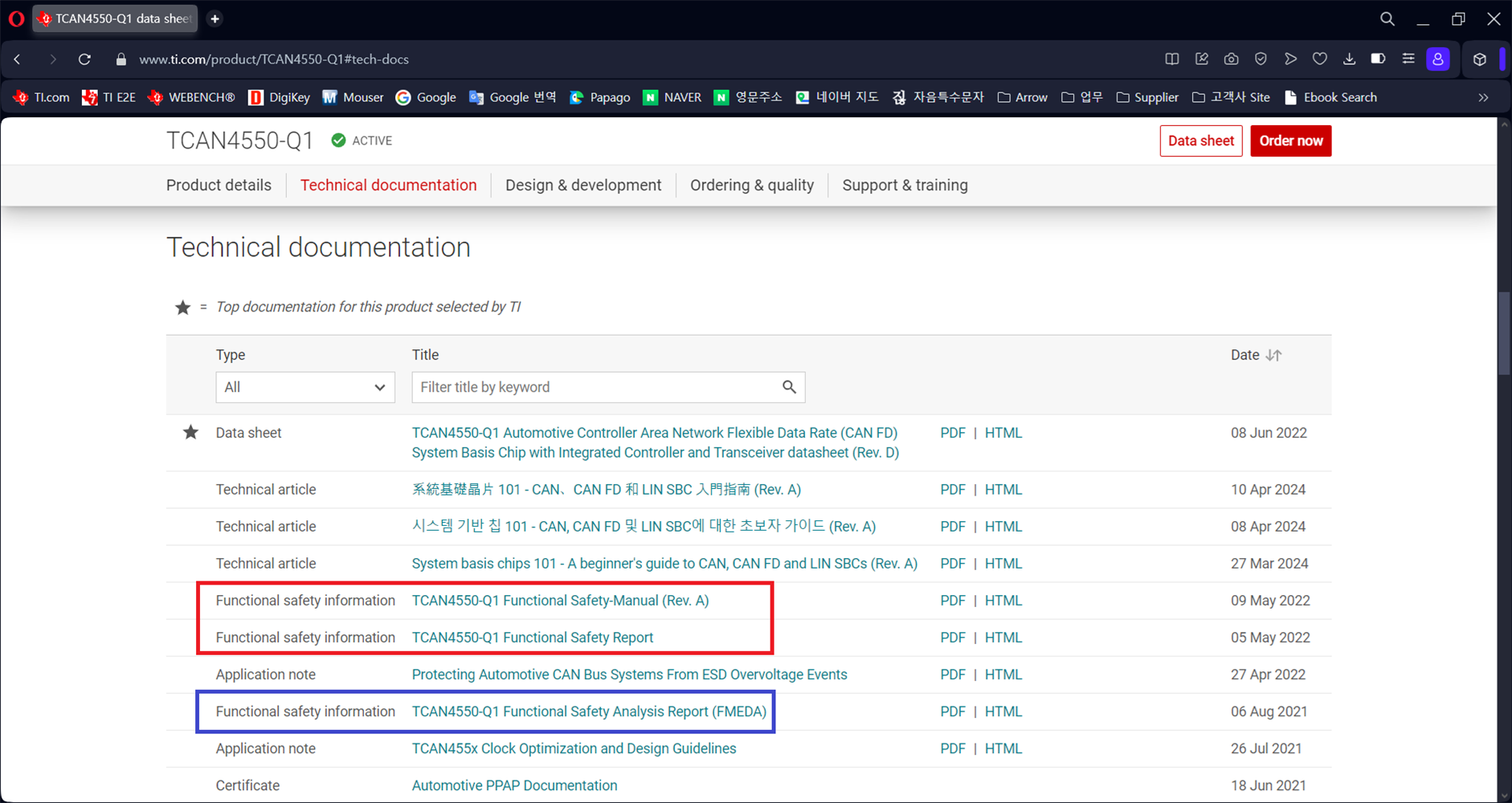The width and height of the screenshot is (1512, 803).
Task: Open the 자음특수문자 bookmark
Action: click(938, 97)
